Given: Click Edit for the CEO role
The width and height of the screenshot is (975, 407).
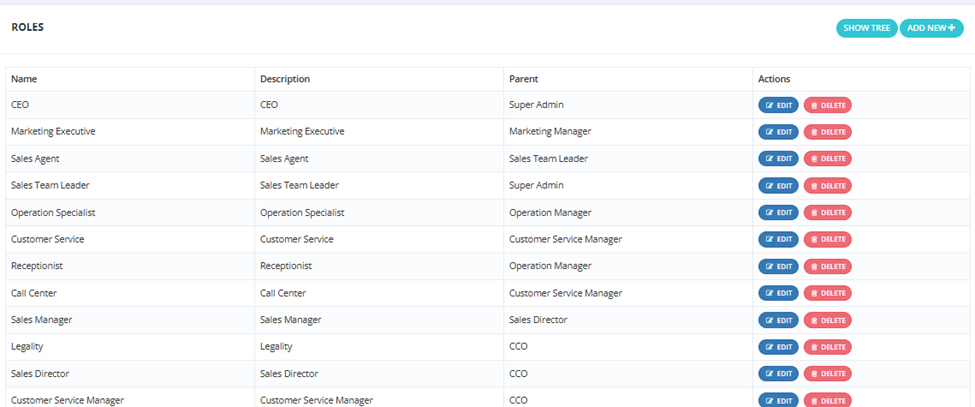Looking at the screenshot, I should (778, 105).
